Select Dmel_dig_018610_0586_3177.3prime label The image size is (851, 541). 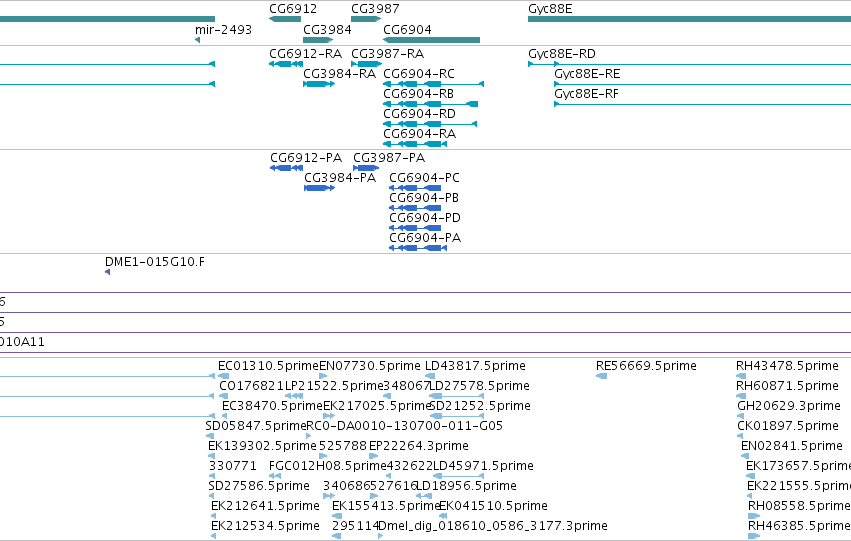click(493, 526)
